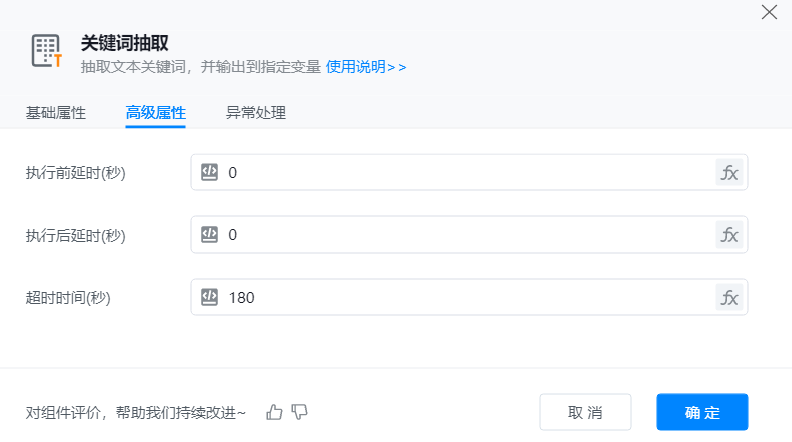The width and height of the screenshot is (792, 442).
Task: Switch to the 基础属性 tab
Action: [56, 113]
